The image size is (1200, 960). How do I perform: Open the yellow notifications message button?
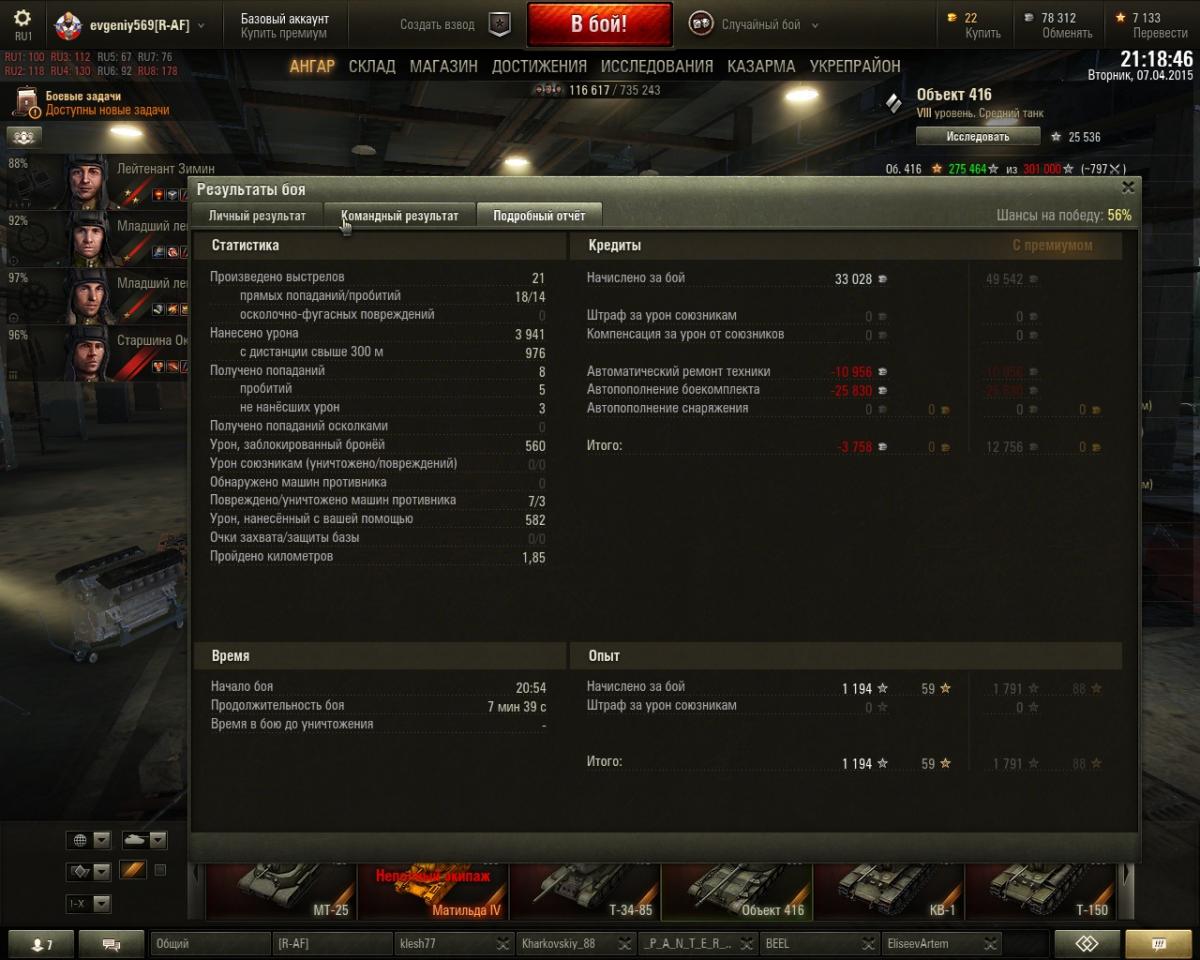coord(1159,944)
